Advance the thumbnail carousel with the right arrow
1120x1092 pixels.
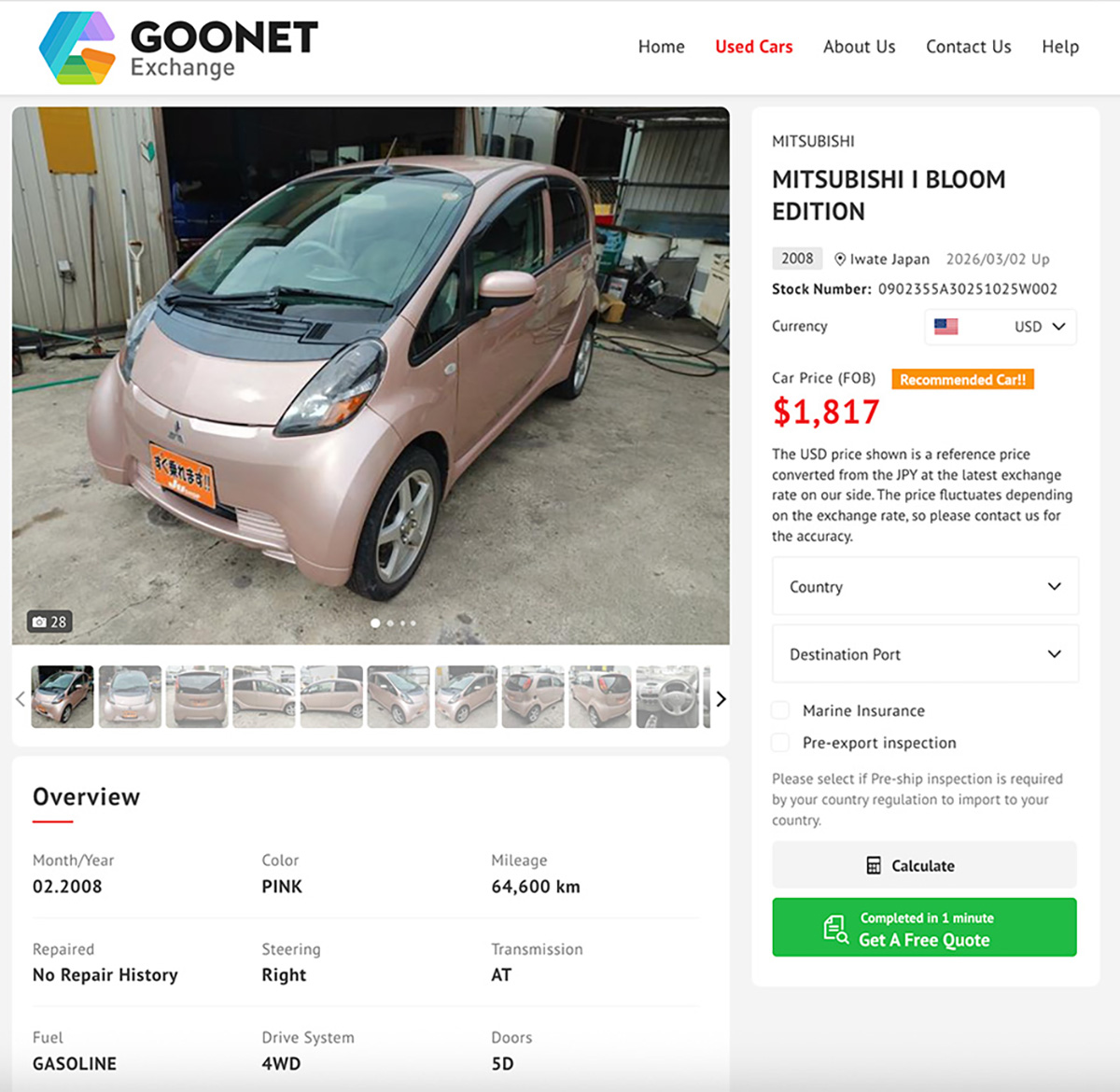(x=721, y=698)
